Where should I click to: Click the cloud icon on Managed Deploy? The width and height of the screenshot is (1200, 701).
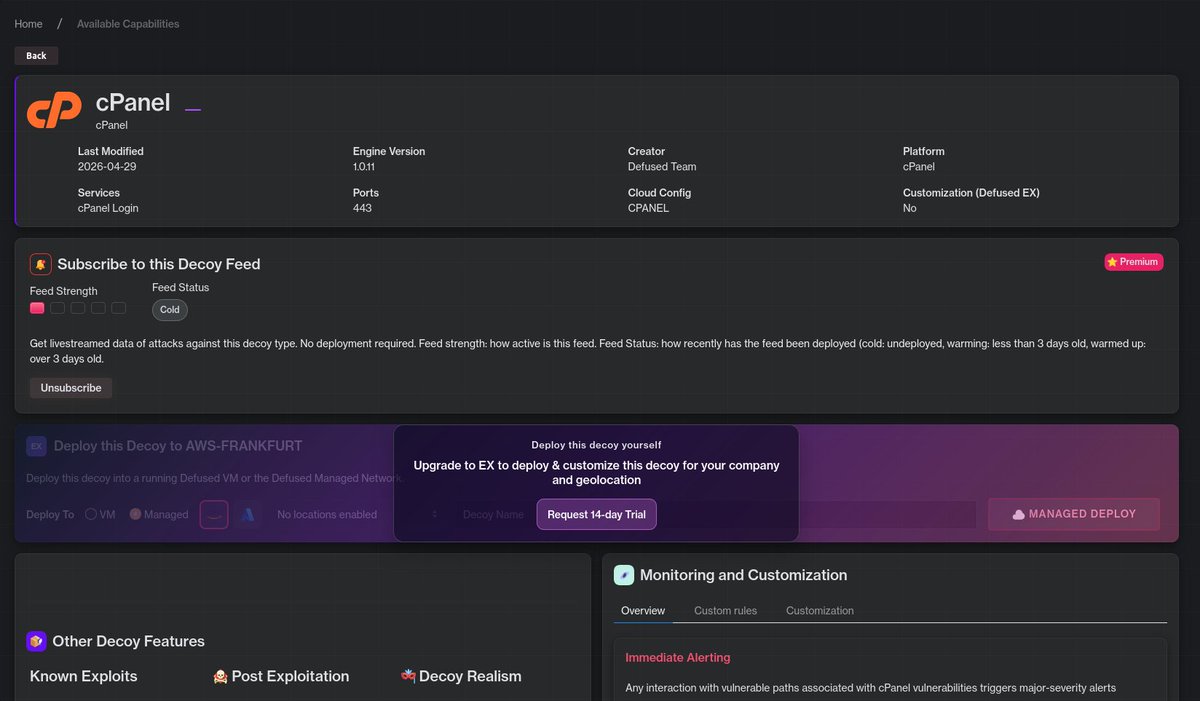1018,514
